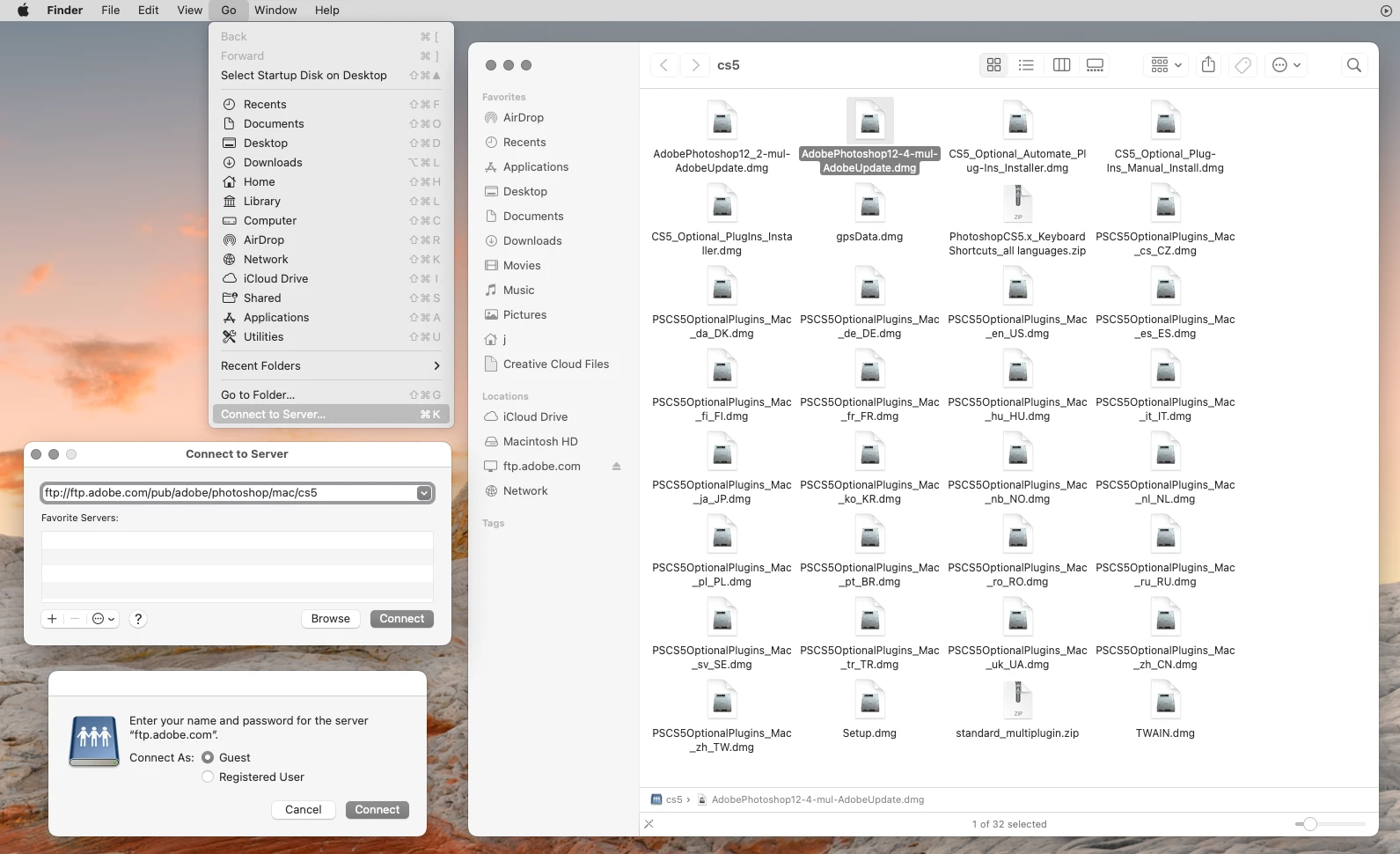
Task: Open the Apple menu
Action: coord(24,11)
